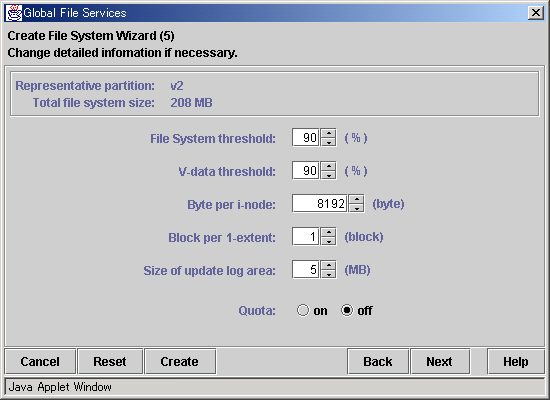Turn Quota on
Screen dimensions: 550x400
coord(303,310)
